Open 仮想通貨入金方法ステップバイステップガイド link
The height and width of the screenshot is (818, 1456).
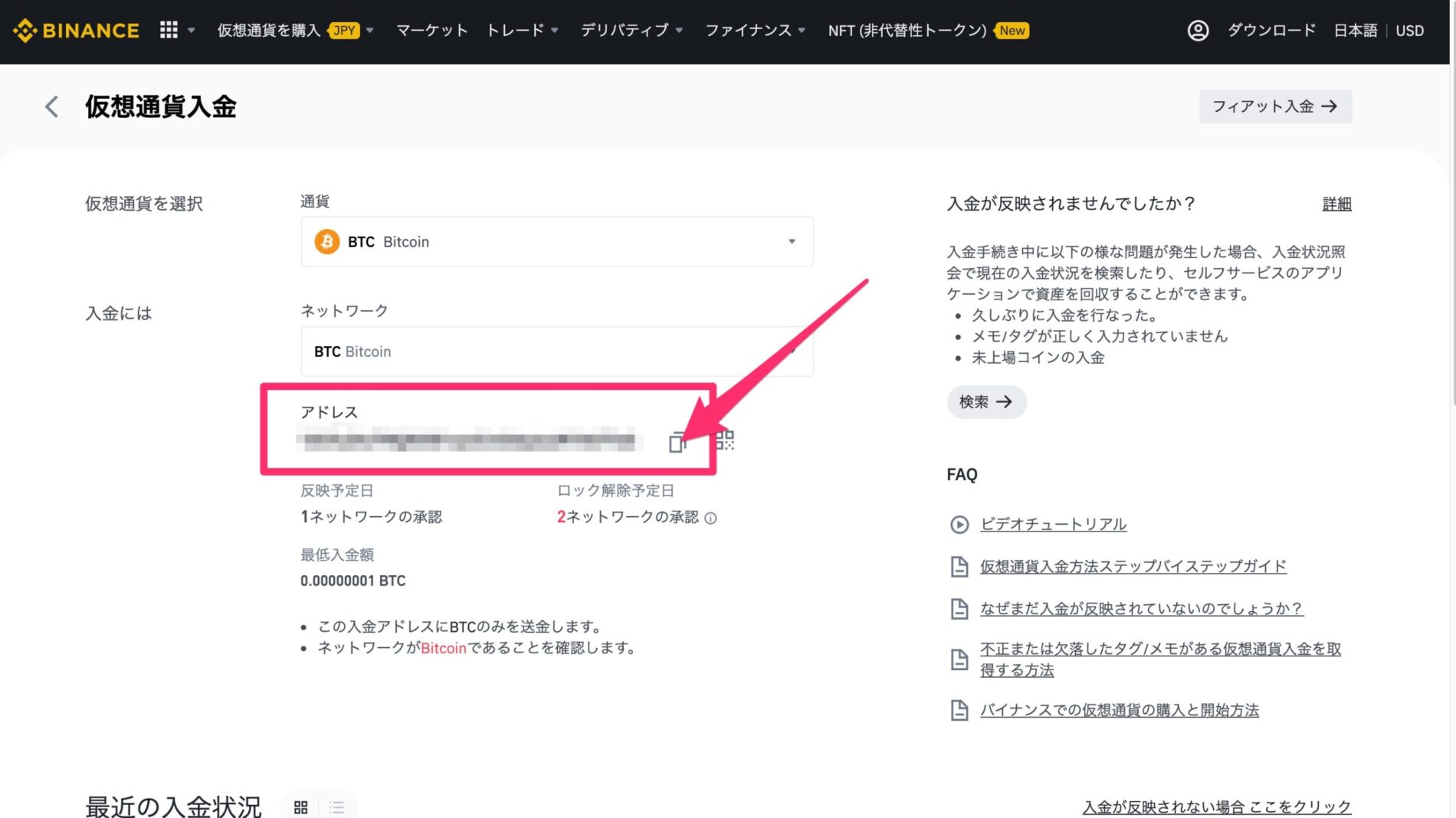pyautogui.click(x=1133, y=567)
